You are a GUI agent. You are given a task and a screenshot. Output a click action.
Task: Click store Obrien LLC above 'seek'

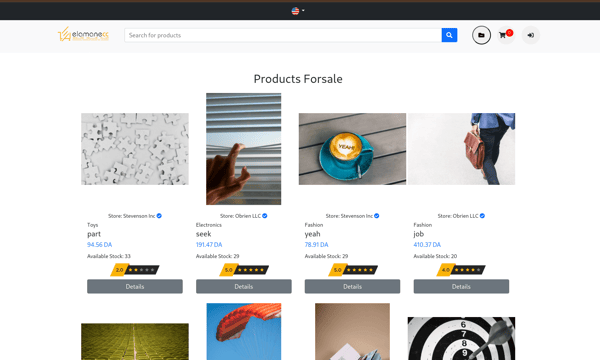240,216
